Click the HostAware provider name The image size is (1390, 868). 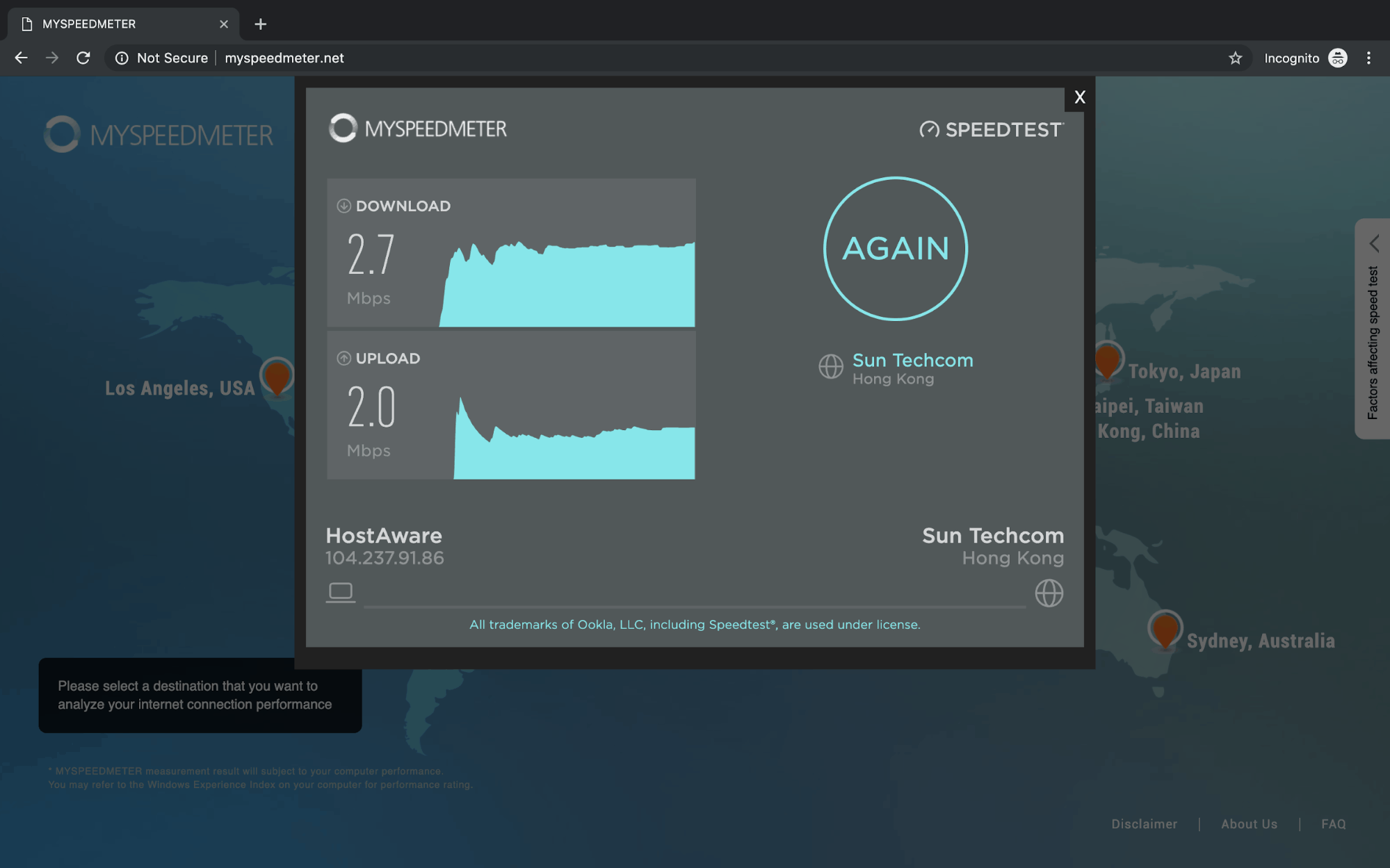[384, 535]
